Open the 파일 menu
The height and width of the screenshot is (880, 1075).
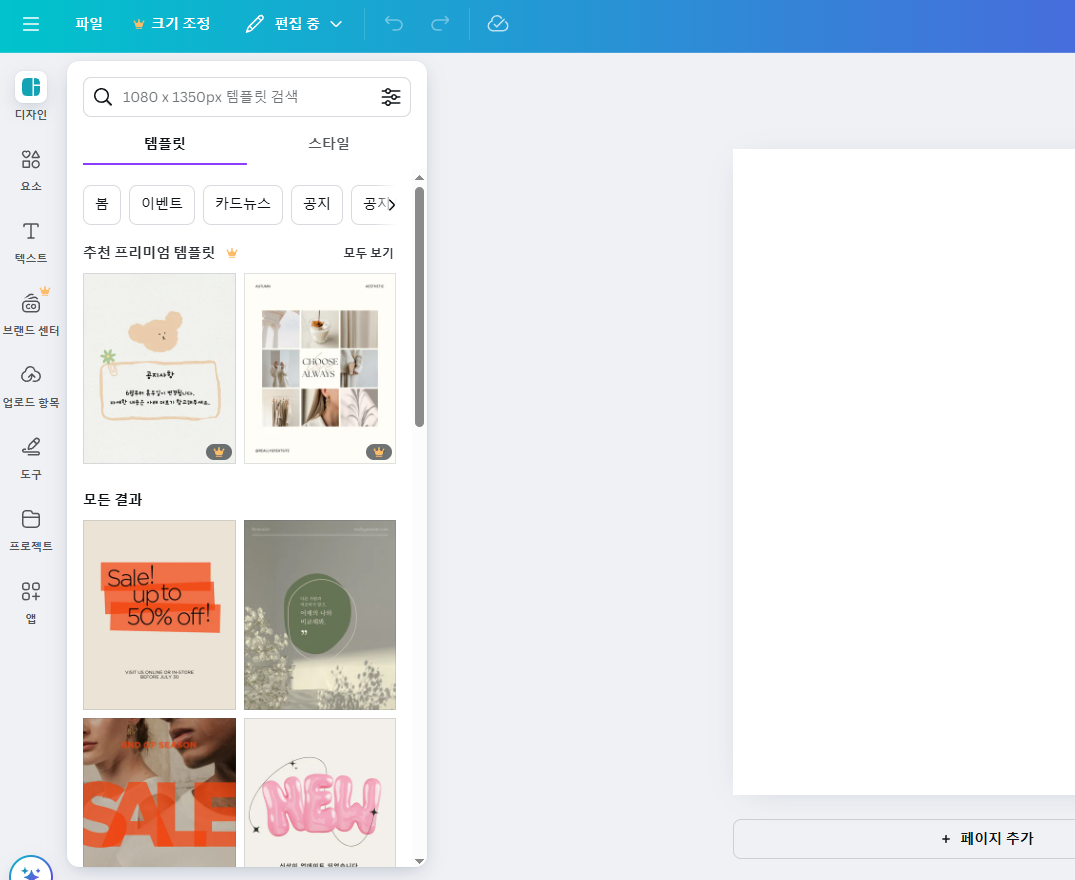pyautogui.click(x=89, y=25)
